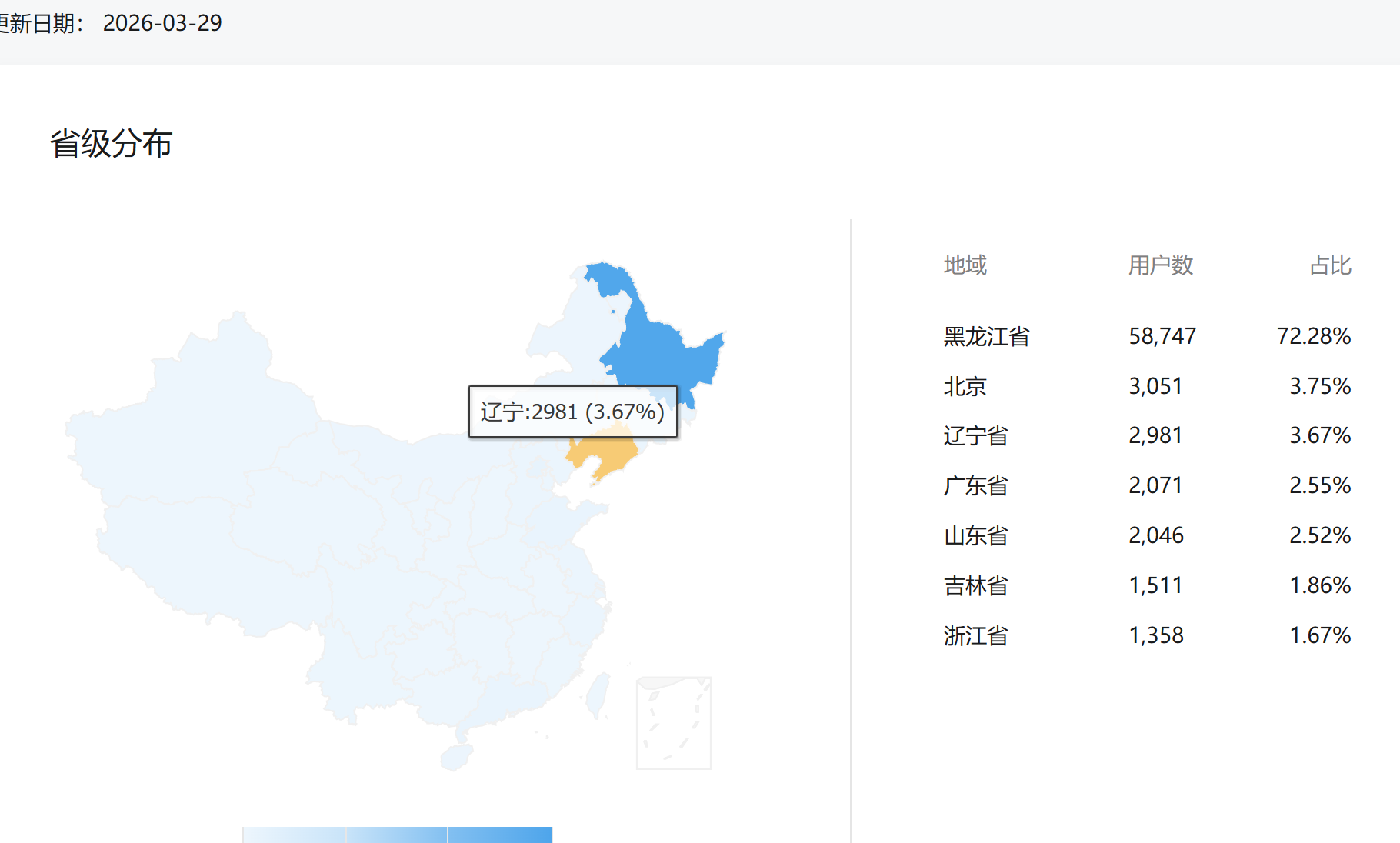Select the 山东省 row label

976,536
